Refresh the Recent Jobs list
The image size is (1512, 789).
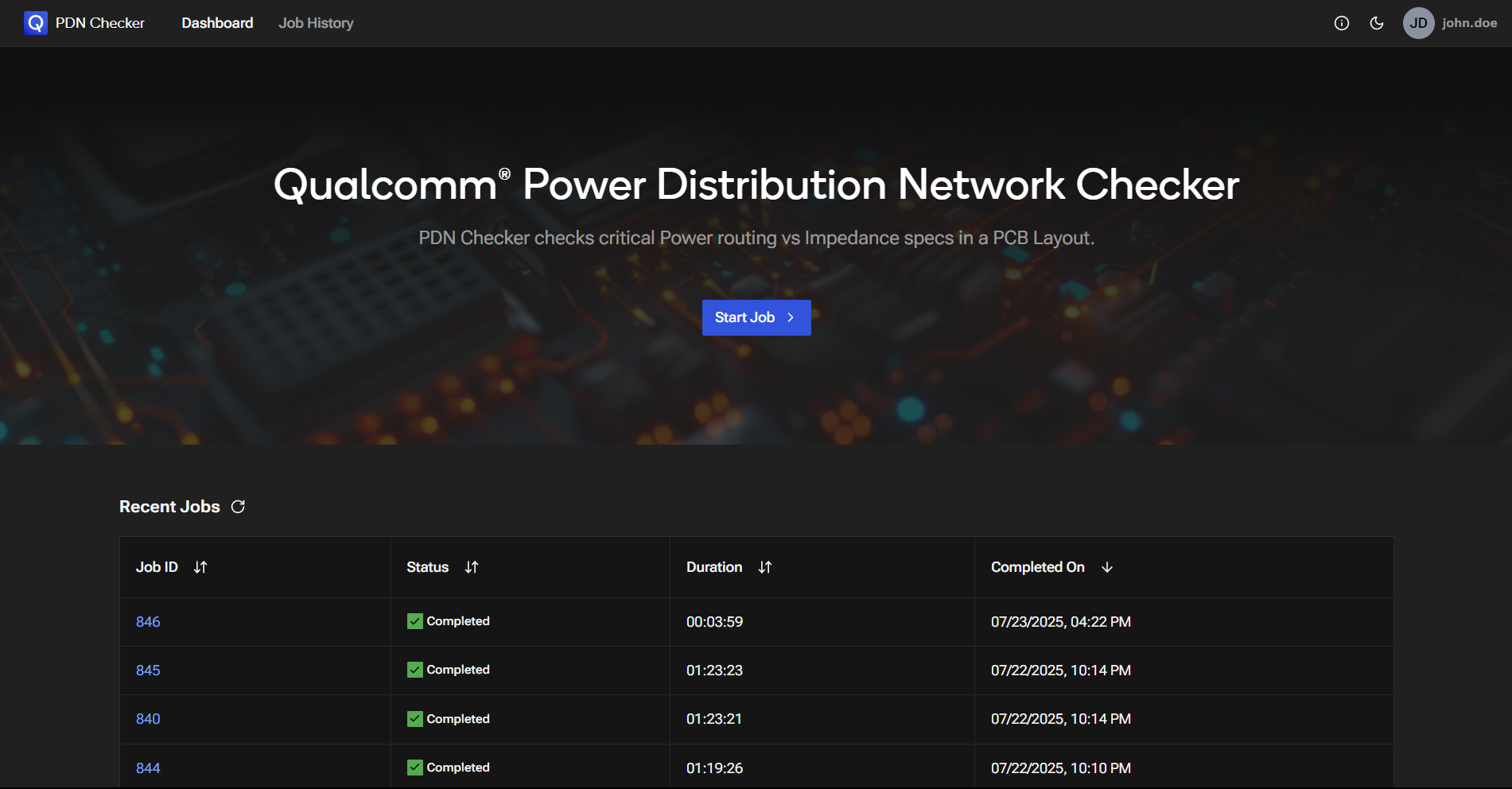click(238, 507)
